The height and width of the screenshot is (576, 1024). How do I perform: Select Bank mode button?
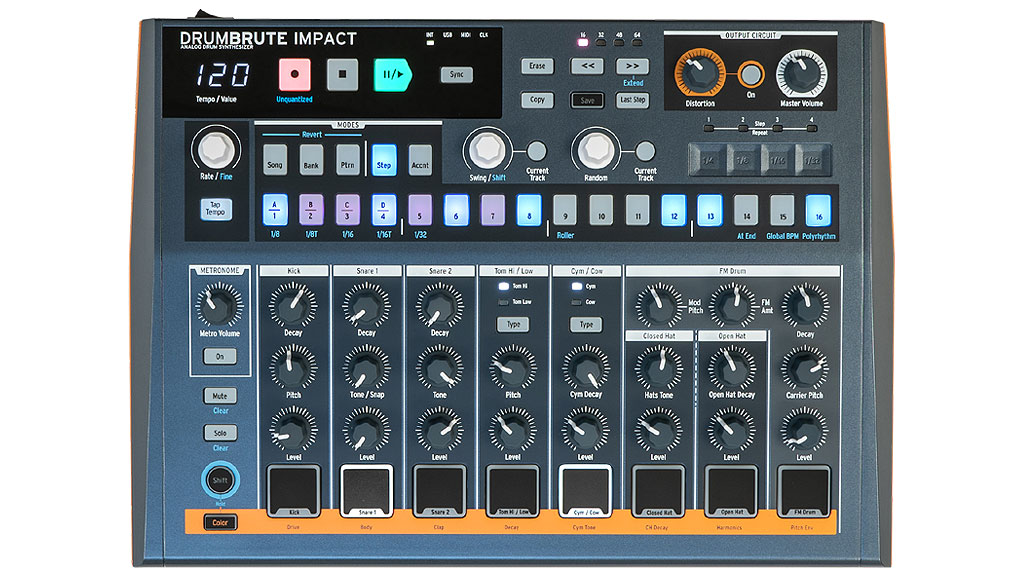point(311,162)
